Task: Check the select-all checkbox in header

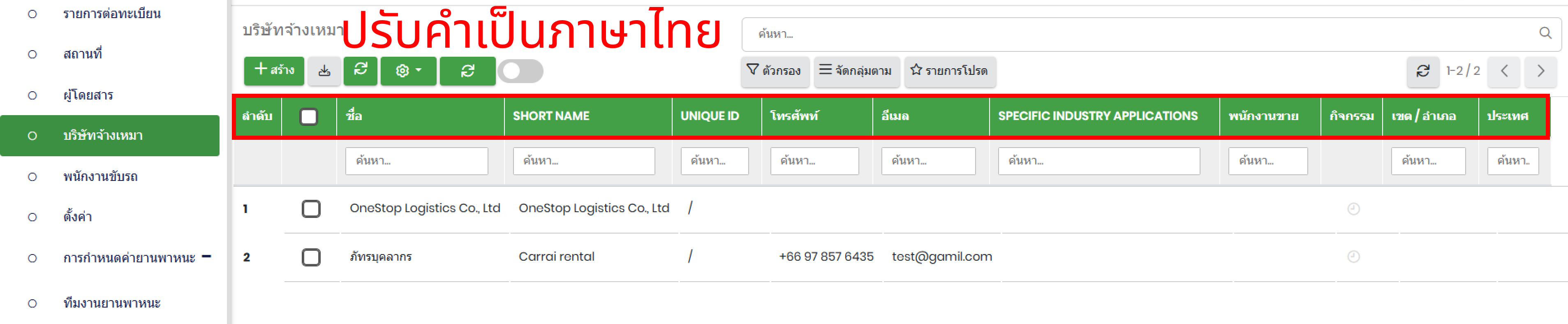Action: point(309,116)
